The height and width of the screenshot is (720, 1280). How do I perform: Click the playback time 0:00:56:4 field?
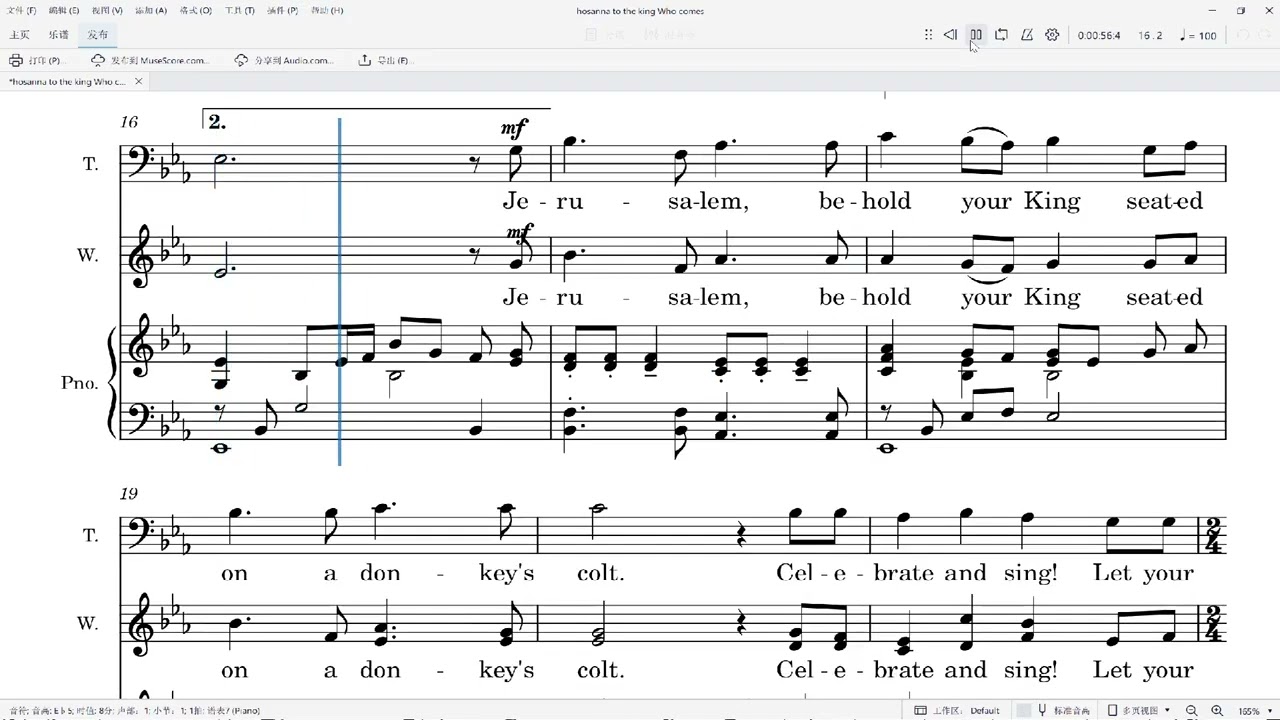coord(1099,36)
